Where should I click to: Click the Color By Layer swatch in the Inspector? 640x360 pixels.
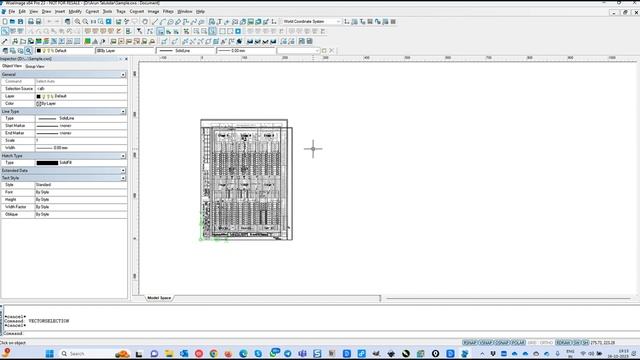(39, 104)
